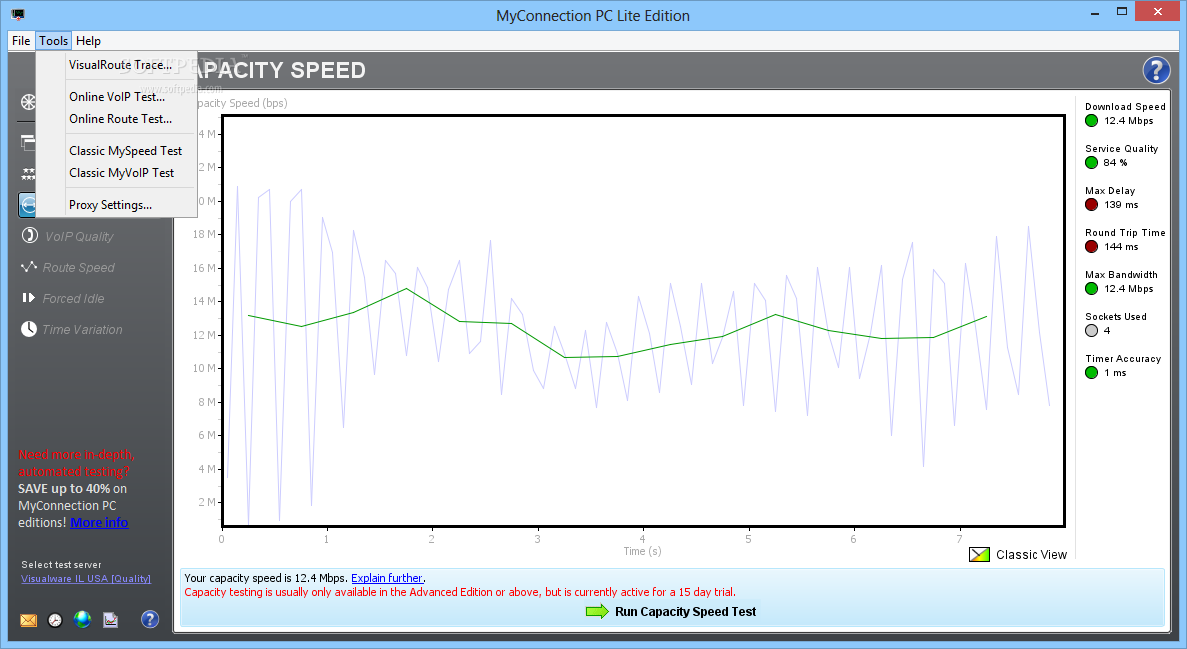The width and height of the screenshot is (1187, 649).
Task: Click the Timer Accuracy green status light
Action: [1092, 373]
